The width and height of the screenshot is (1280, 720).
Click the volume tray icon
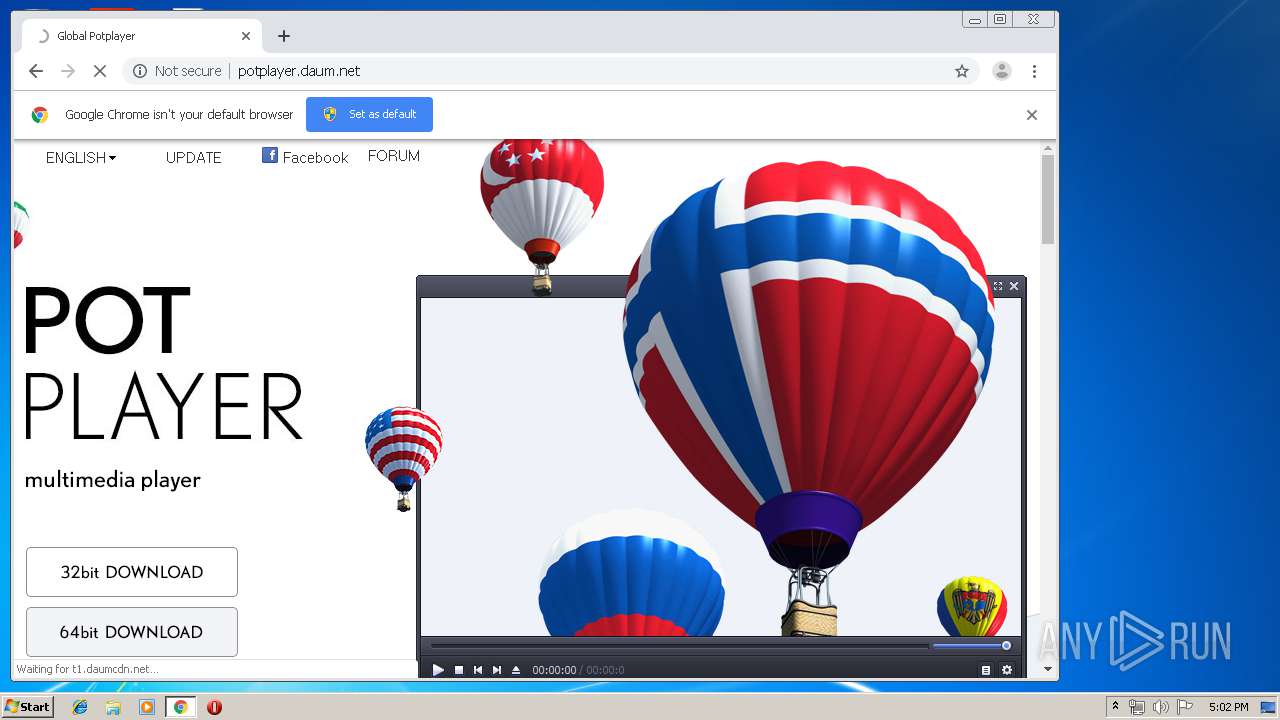pyautogui.click(x=1161, y=707)
